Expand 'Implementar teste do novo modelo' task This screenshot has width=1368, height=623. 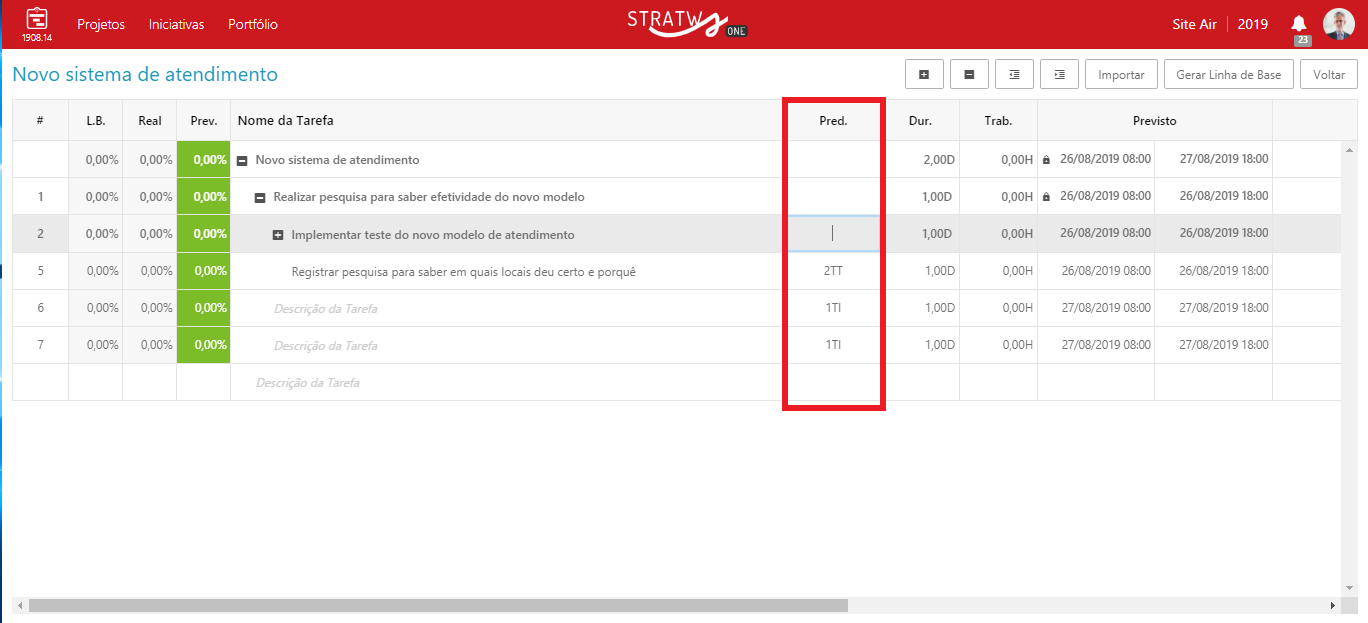tap(278, 235)
